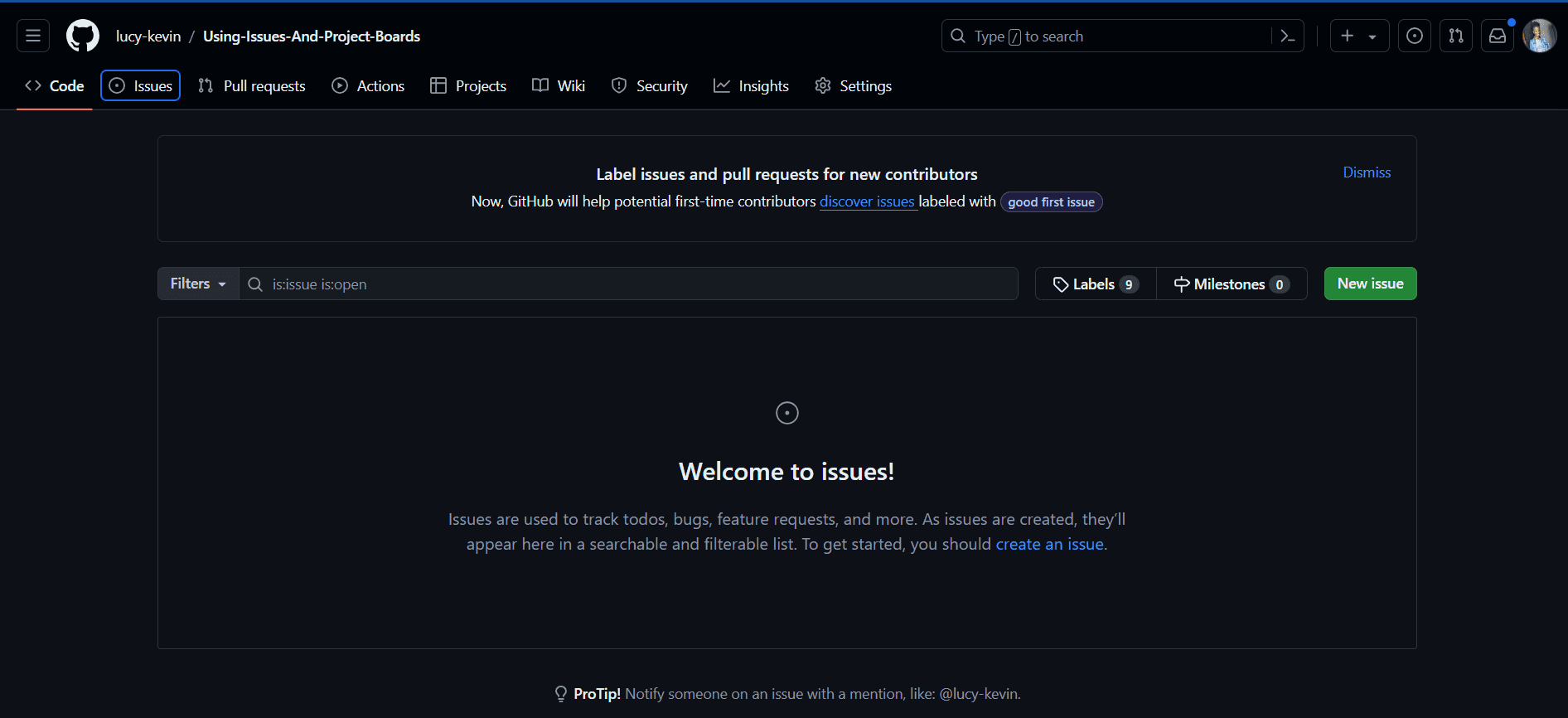1568x718 pixels.
Task: Follow the create an issue link
Action: [x=1049, y=544]
